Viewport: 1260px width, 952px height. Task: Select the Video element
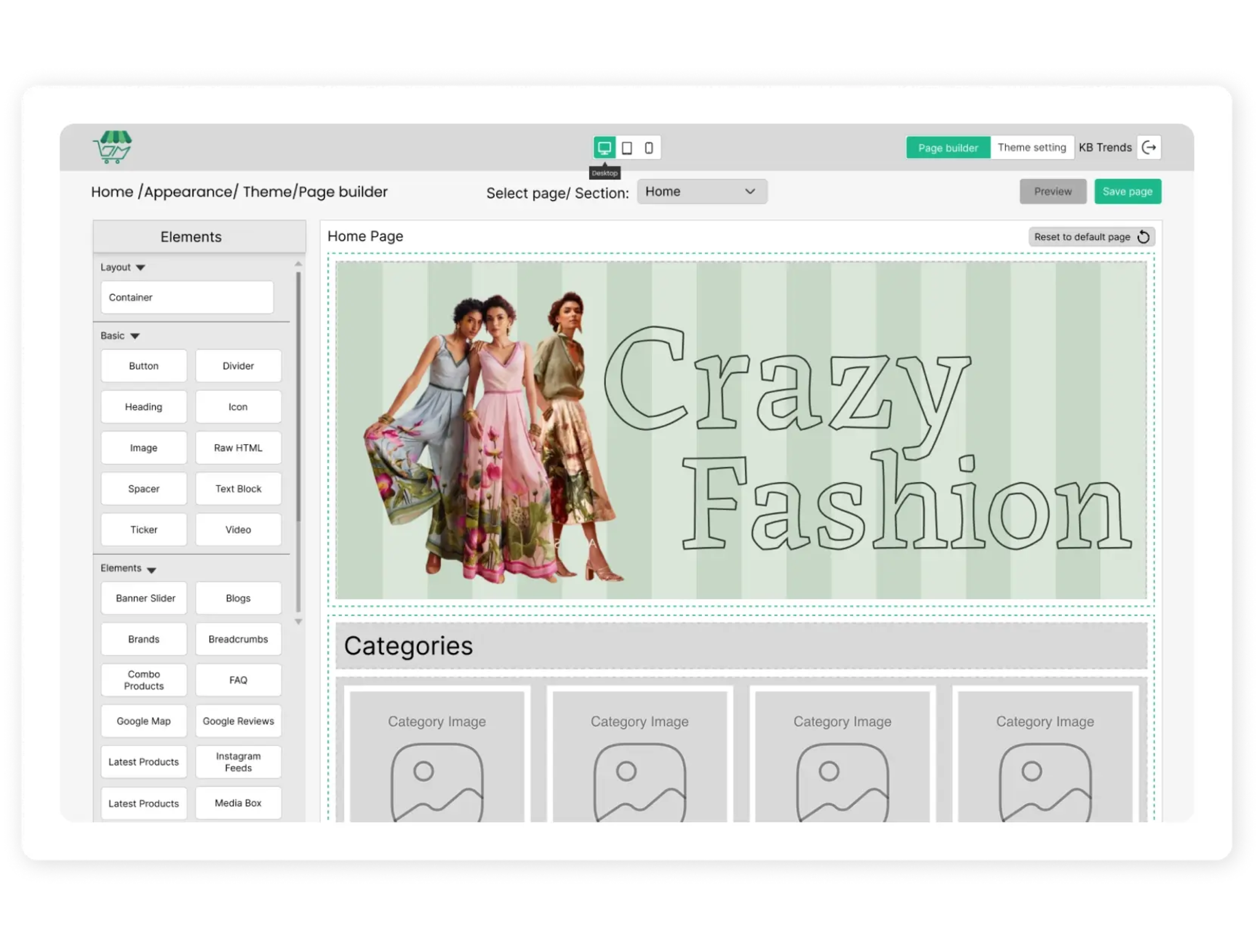pyautogui.click(x=238, y=530)
